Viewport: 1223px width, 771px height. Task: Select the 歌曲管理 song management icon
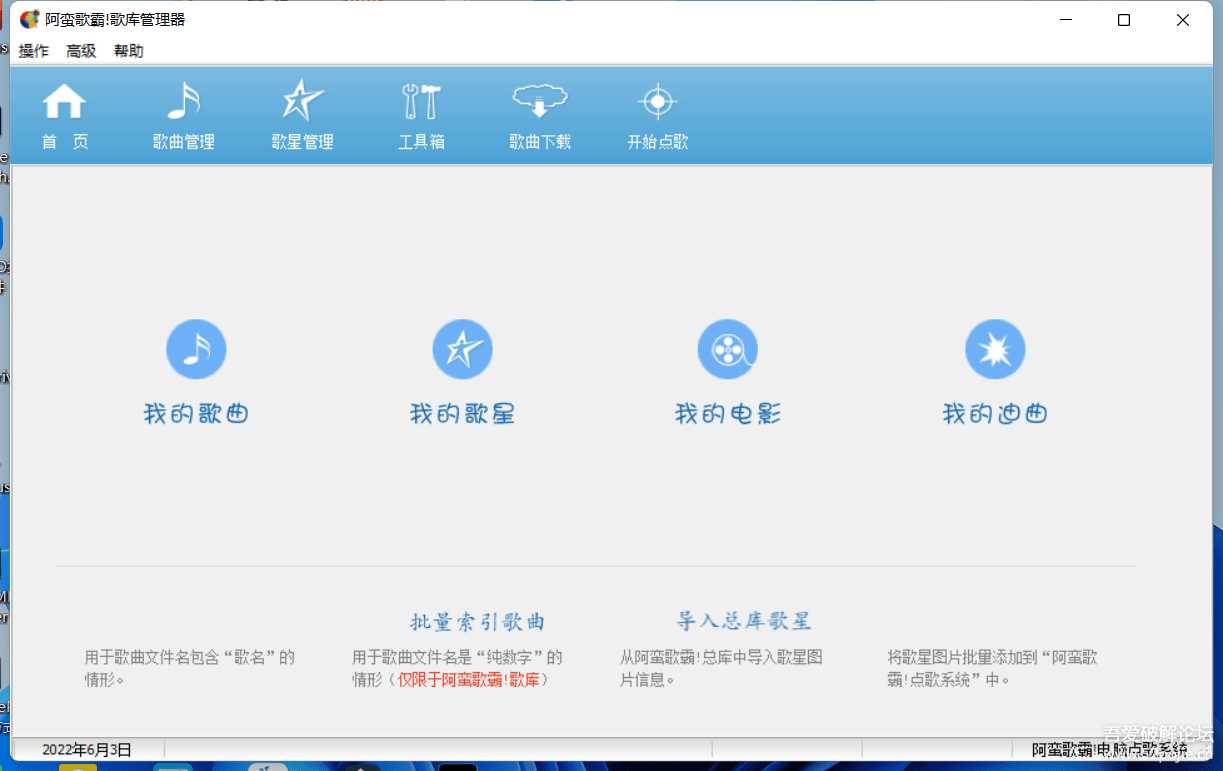pyautogui.click(x=183, y=113)
